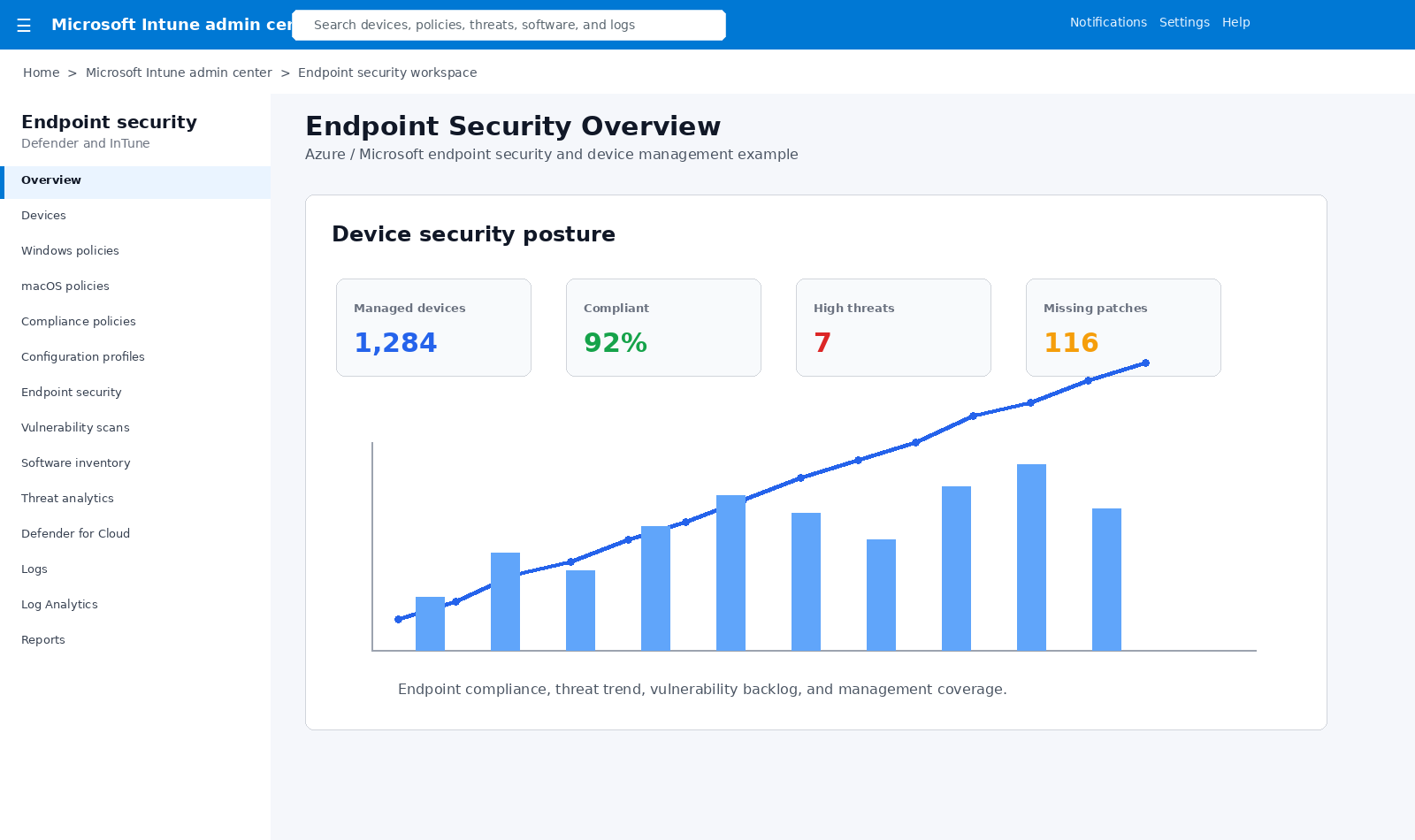Click the shortest, first bar in the chart
The width and height of the screenshot is (1415, 840).
point(430,623)
